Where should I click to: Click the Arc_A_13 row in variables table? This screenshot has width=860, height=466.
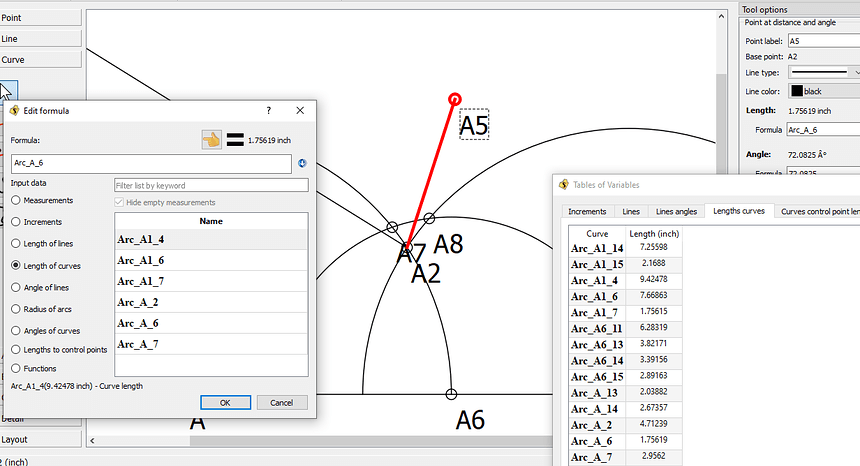625,393
